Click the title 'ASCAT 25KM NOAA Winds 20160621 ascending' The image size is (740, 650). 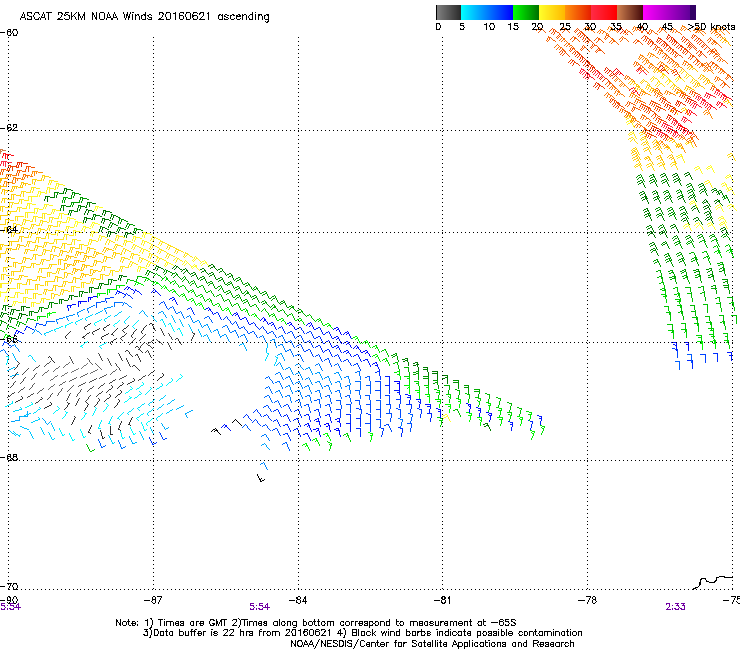[x=144, y=17]
